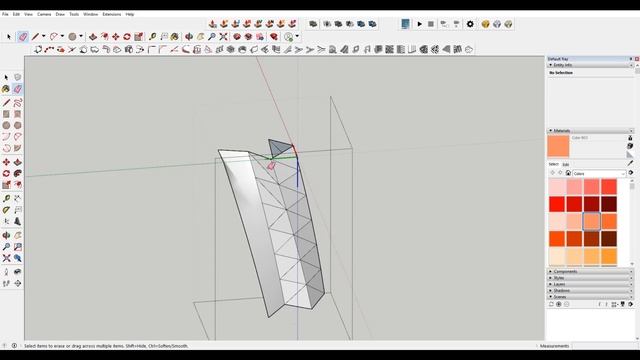Choose the highlighted orange swatch
This screenshot has width=640, height=360.
[591, 222]
